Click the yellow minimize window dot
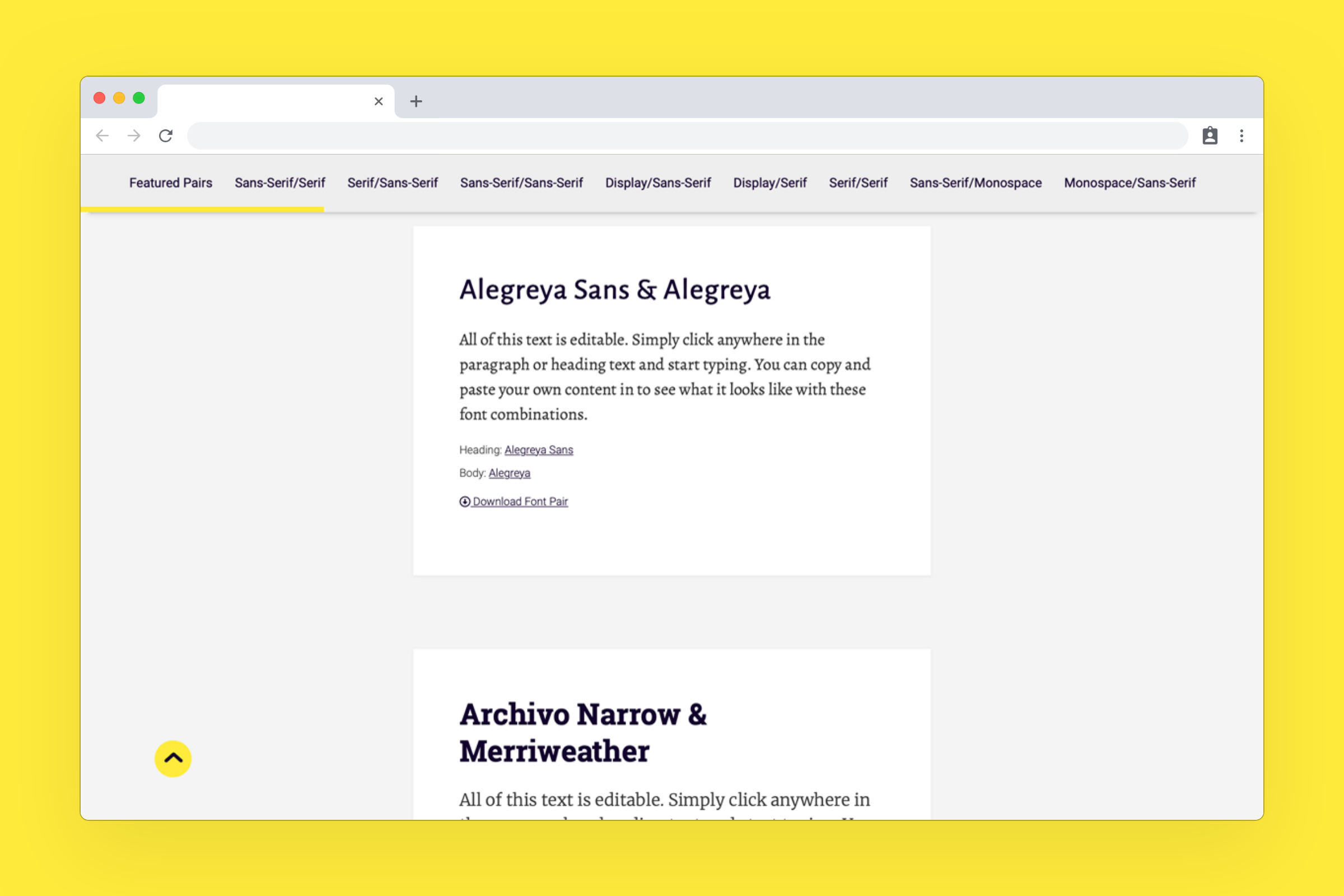 [119, 97]
